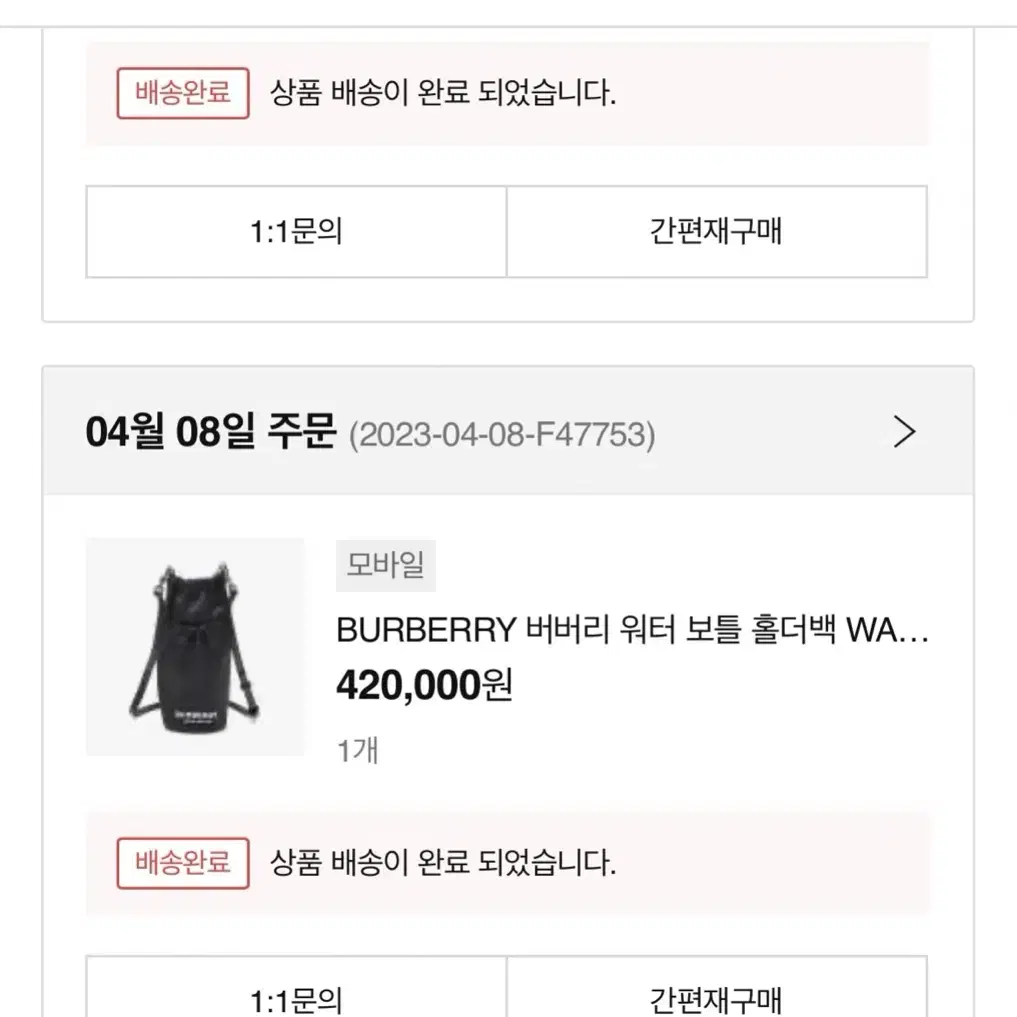Select 간편재구매 for the Burberry order

point(717,987)
